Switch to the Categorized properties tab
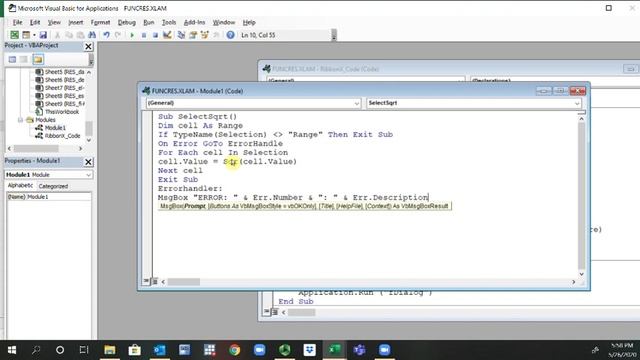Image resolution: width=640 pixels, height=360 pixels. pyautogui.click(x=53, y=186)
